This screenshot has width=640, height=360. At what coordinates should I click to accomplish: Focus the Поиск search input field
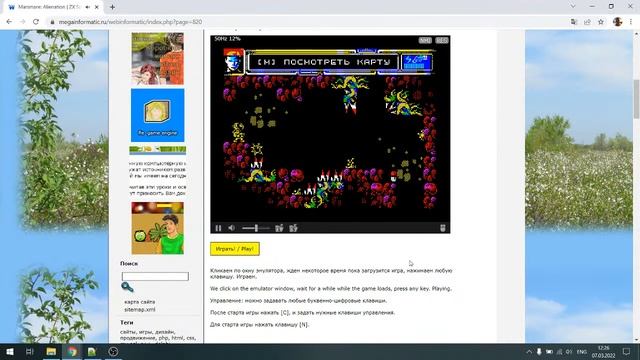(x=155, y=276)
